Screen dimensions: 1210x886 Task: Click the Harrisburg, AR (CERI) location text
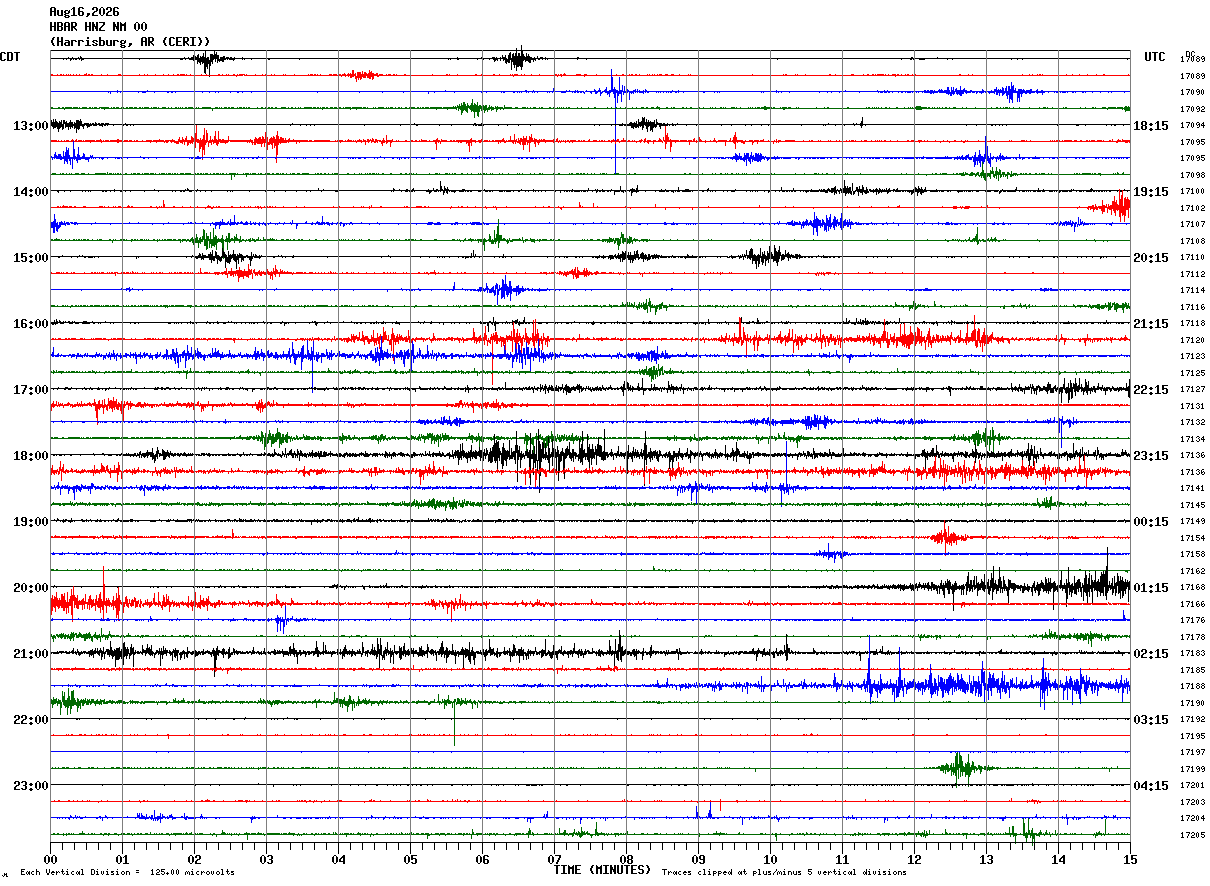tap(130, 41)
